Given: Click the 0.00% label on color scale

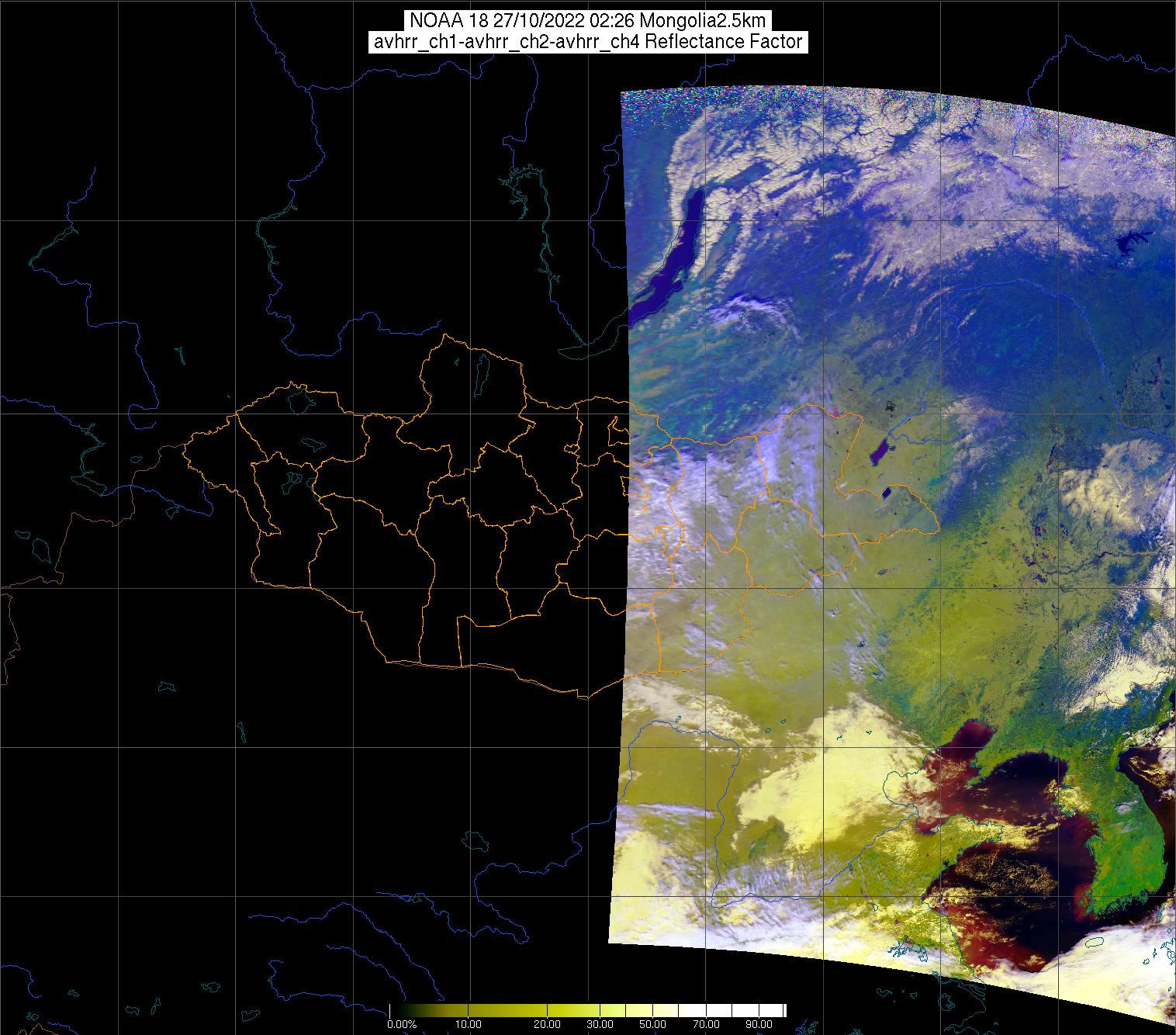Looking at the screenshot, I should (x=402, y=1025).
